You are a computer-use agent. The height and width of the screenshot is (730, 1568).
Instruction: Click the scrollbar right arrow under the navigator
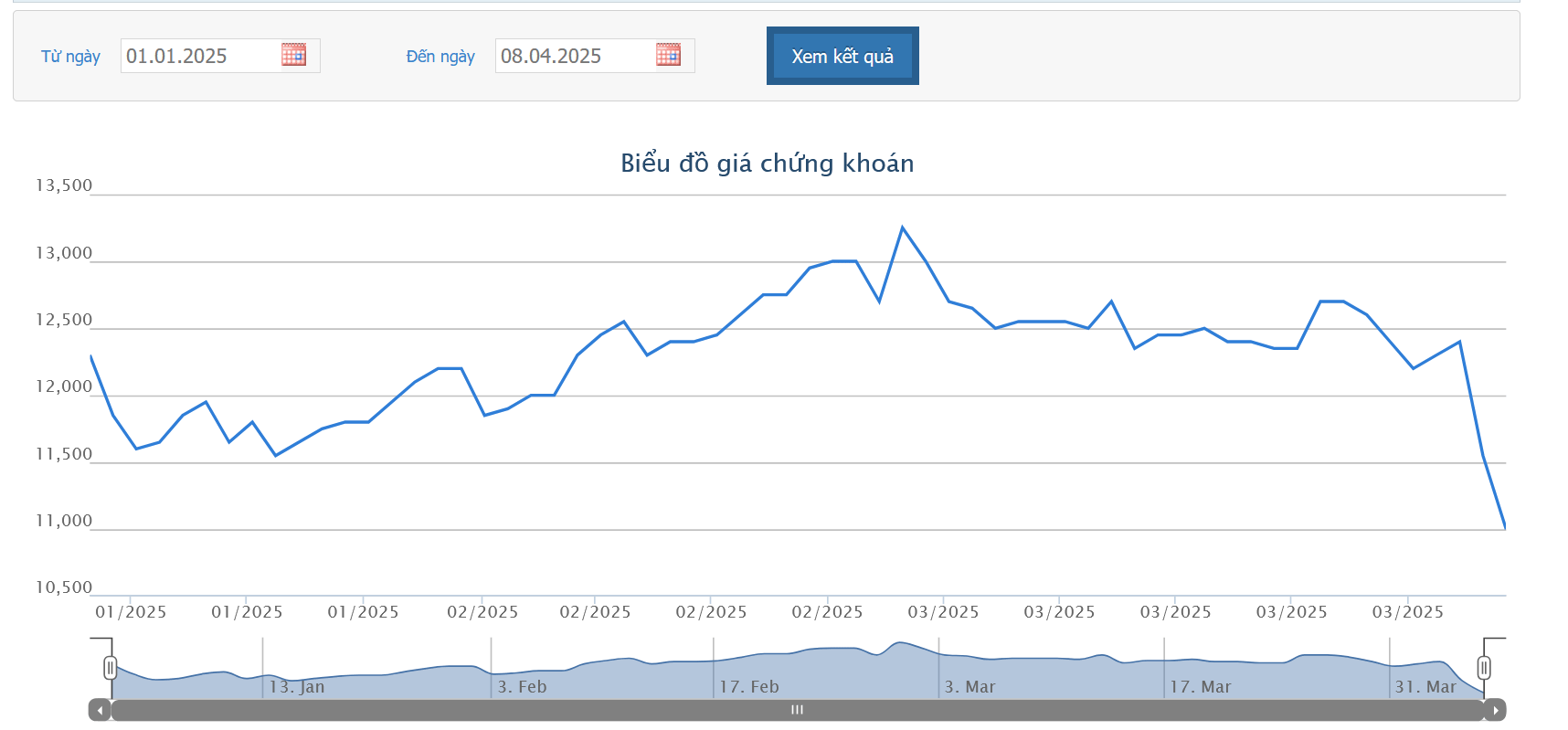pos(1495,710)
